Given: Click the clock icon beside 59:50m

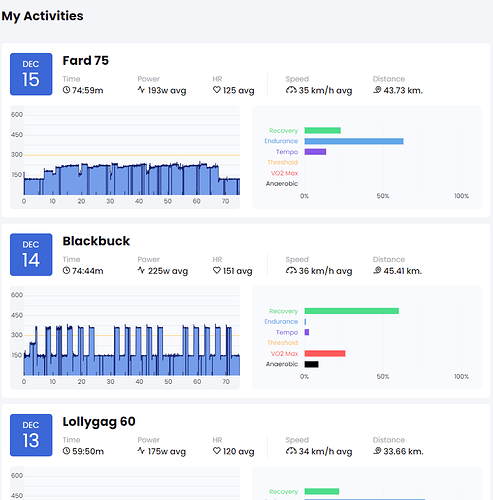Looking at the screenshot, I should (66, 451).
